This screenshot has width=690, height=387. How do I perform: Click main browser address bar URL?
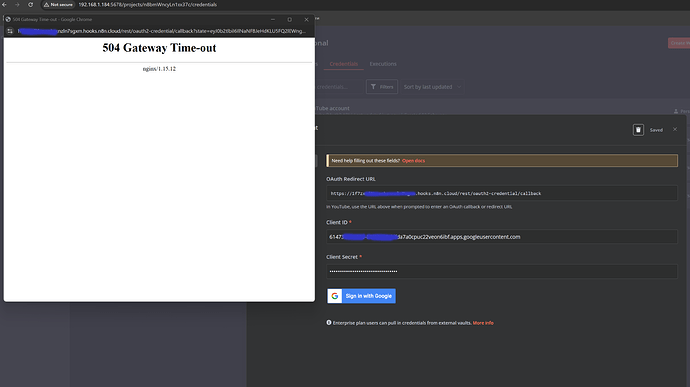click(147, 4)
